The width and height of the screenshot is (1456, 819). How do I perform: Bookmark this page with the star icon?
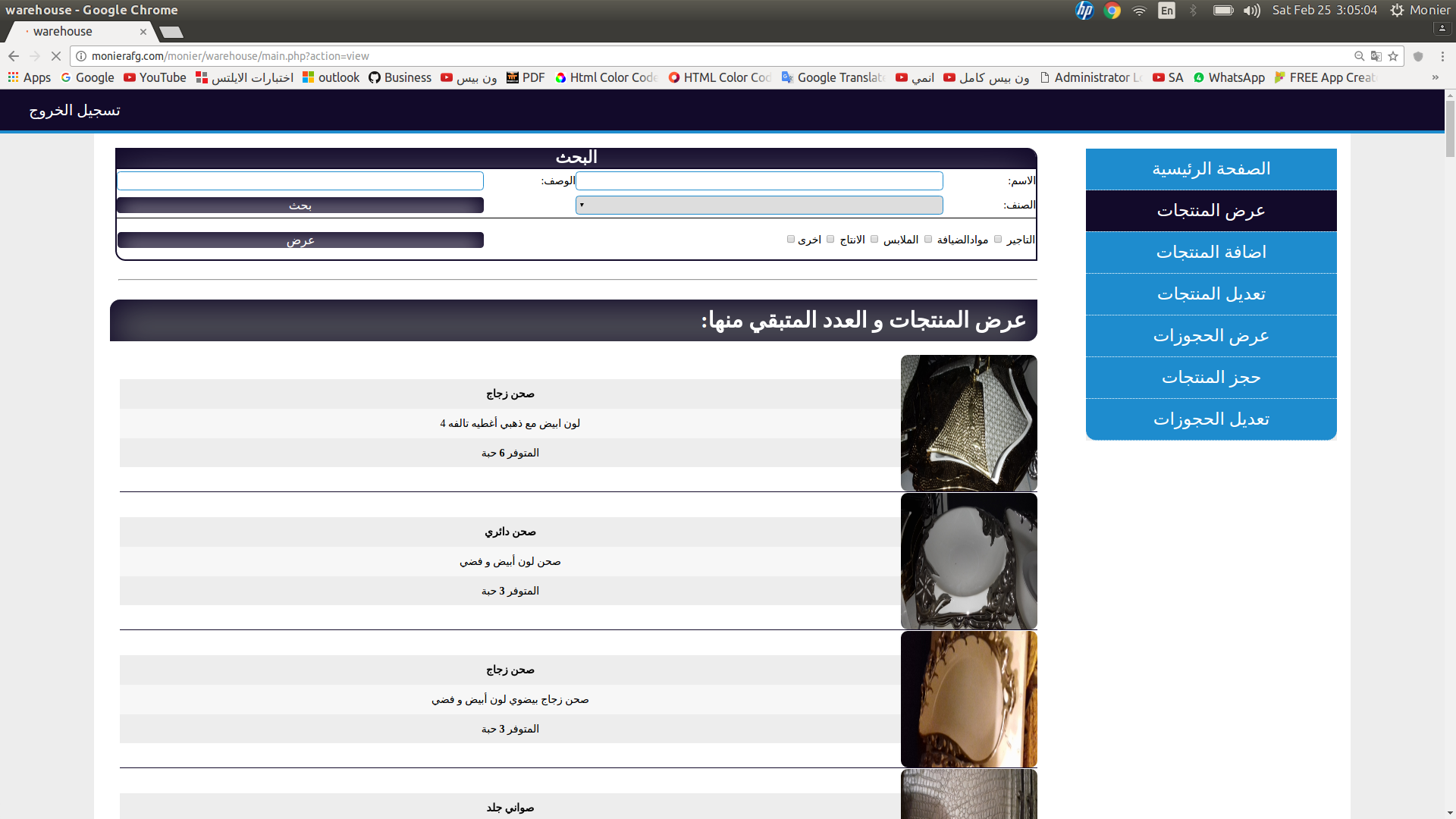point(1393,56)
